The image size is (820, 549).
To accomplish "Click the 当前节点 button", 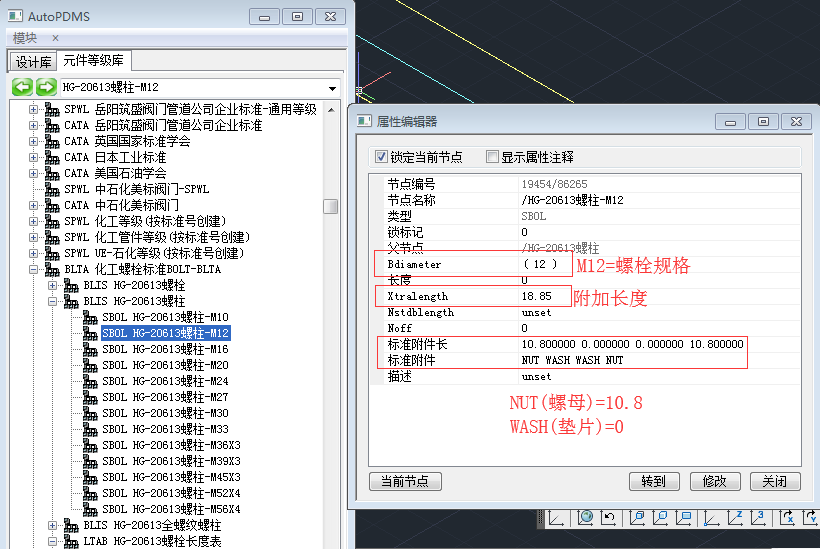I will [x=405, y=481].
